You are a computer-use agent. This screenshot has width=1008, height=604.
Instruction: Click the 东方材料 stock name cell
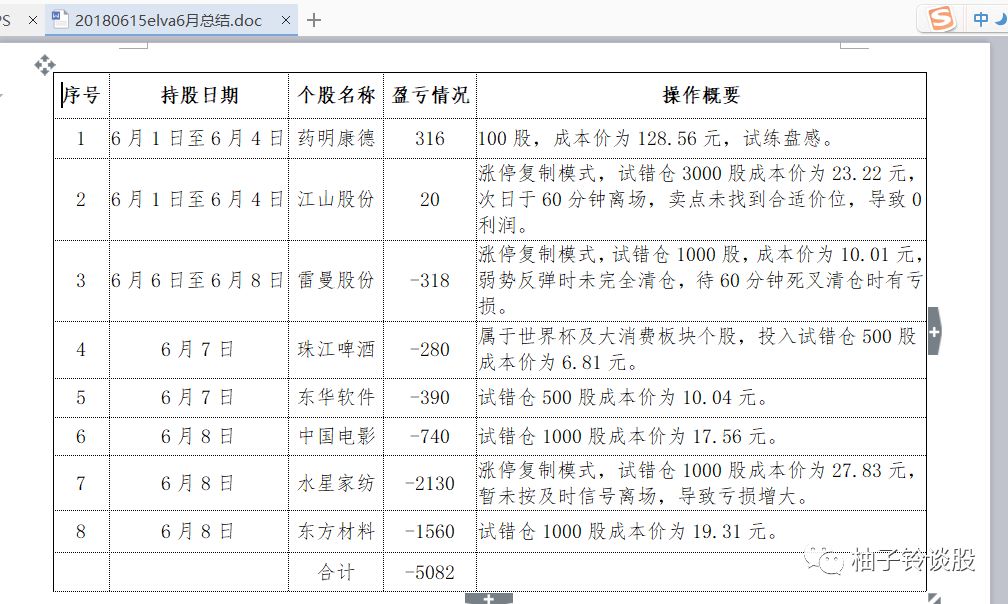(x=336, y=531)
